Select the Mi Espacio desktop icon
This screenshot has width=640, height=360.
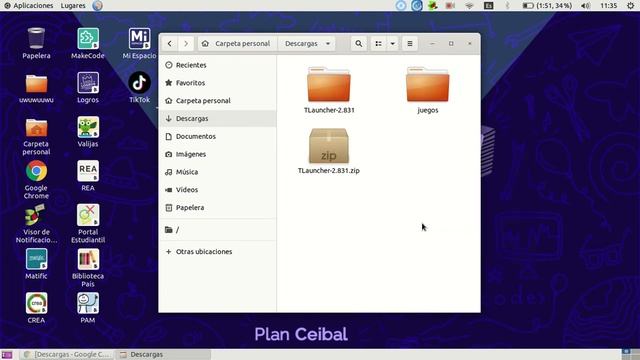(x=140, y=43)
